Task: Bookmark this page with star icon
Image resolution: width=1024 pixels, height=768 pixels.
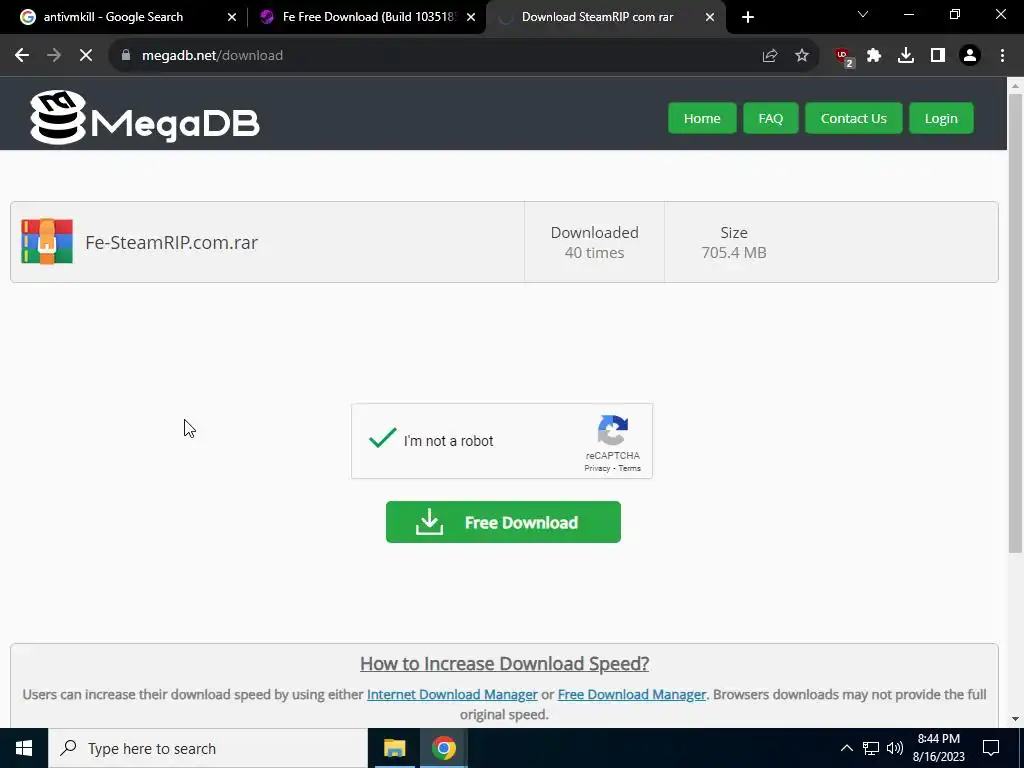Action: point(802,56)
